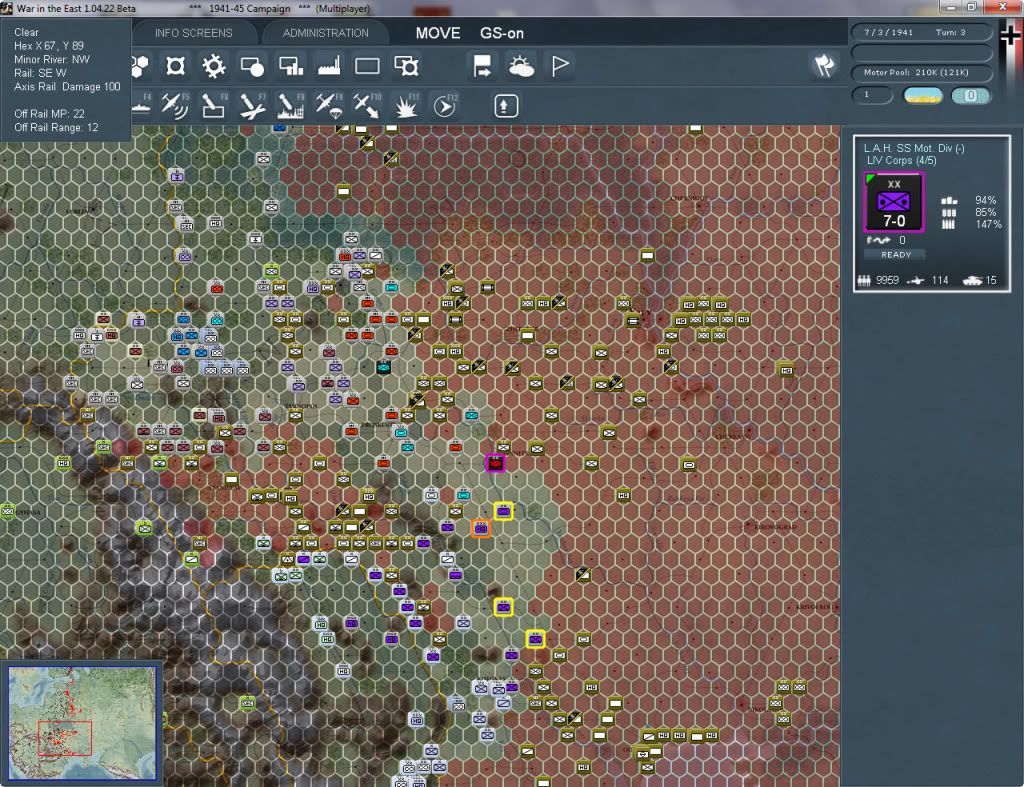The height and width of the screenshot is (787, 1024).
Task: Click the rectangles-with-target toolbar icon
Action: (406, 66)
